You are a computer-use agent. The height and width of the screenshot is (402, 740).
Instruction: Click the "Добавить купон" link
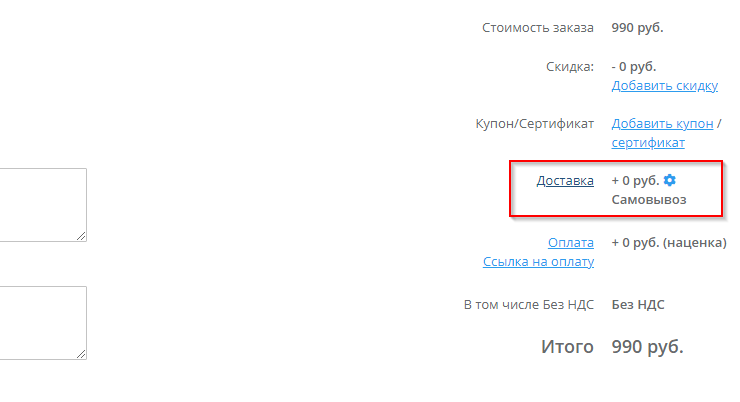[x=662, y=124]
